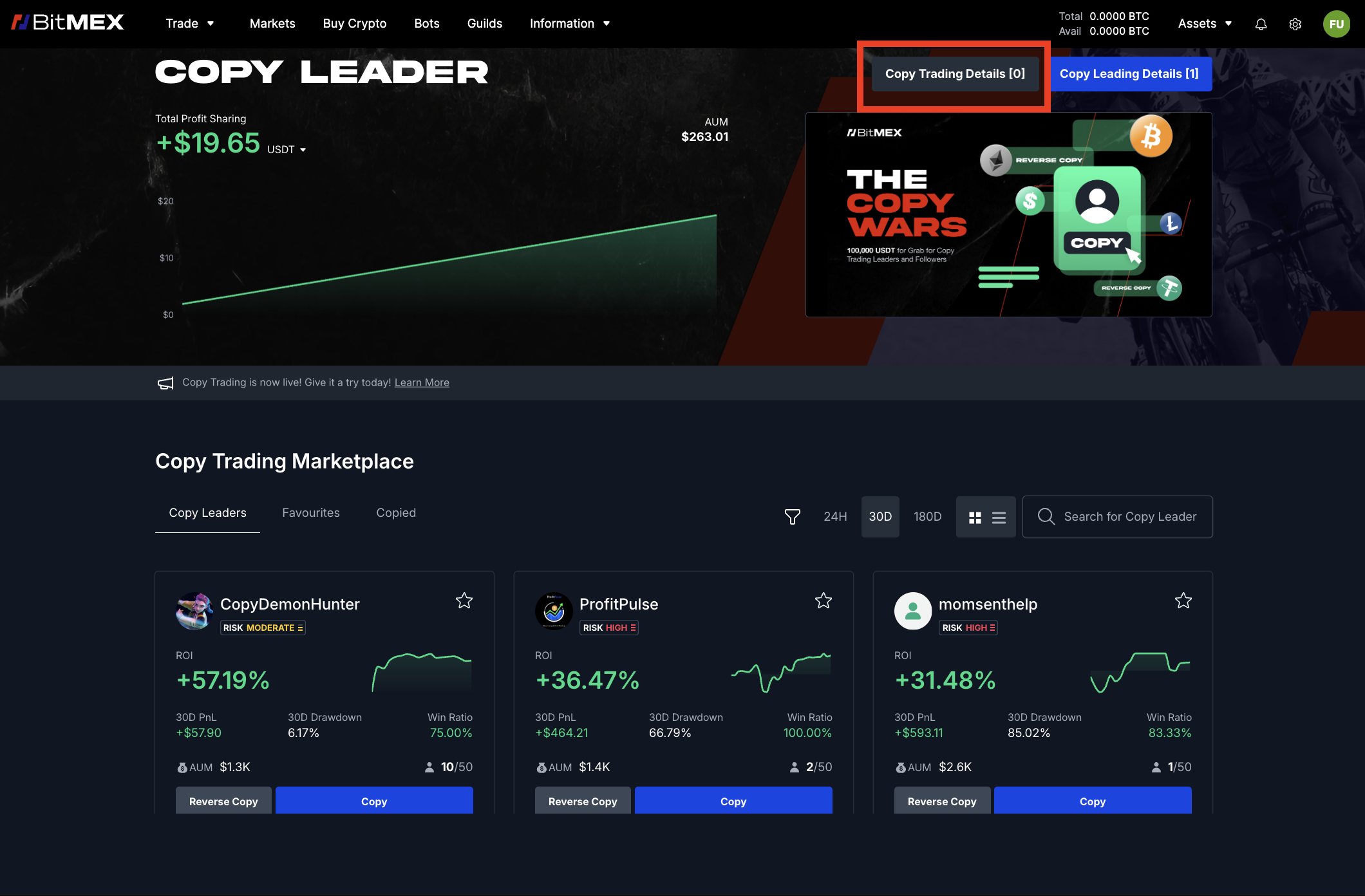
Task: Toggle favourite star for momsenthelp
Action: coord(1183,601)
